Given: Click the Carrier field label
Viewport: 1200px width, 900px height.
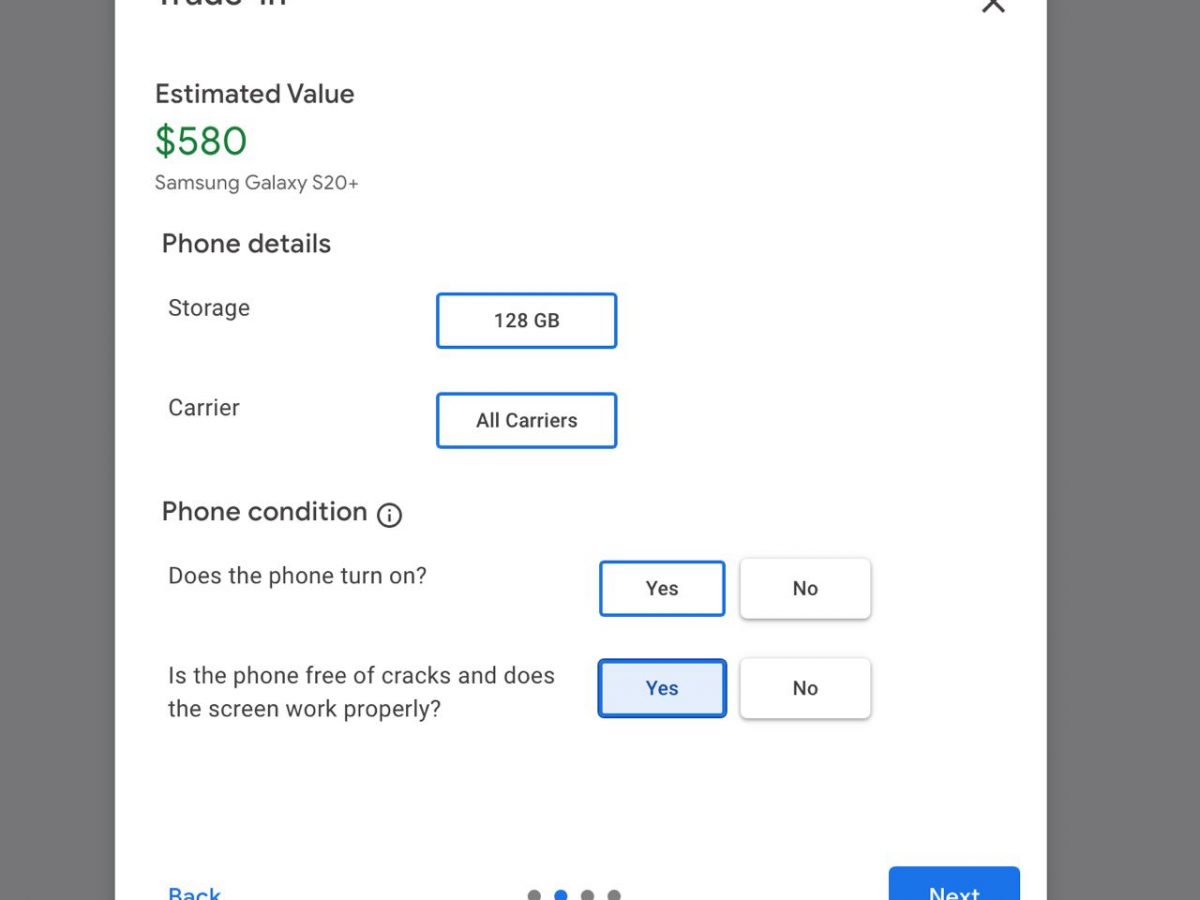Looking at the screenshot, I should pos(204,408).
